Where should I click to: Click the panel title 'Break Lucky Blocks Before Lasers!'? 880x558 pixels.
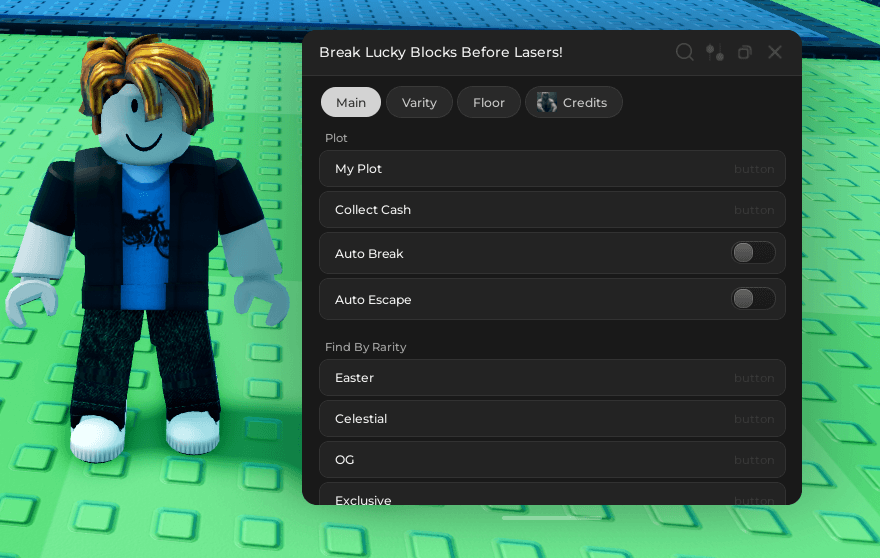441,52
